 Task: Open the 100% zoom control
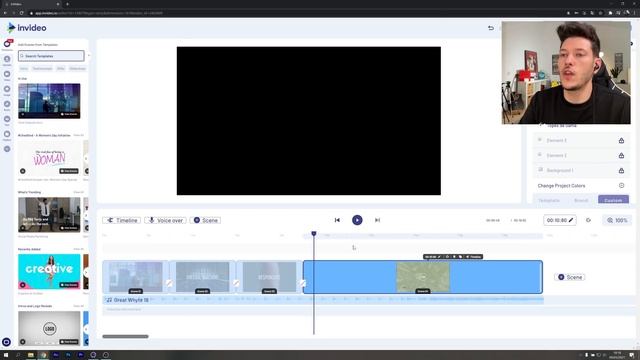(x=617, y=220)
